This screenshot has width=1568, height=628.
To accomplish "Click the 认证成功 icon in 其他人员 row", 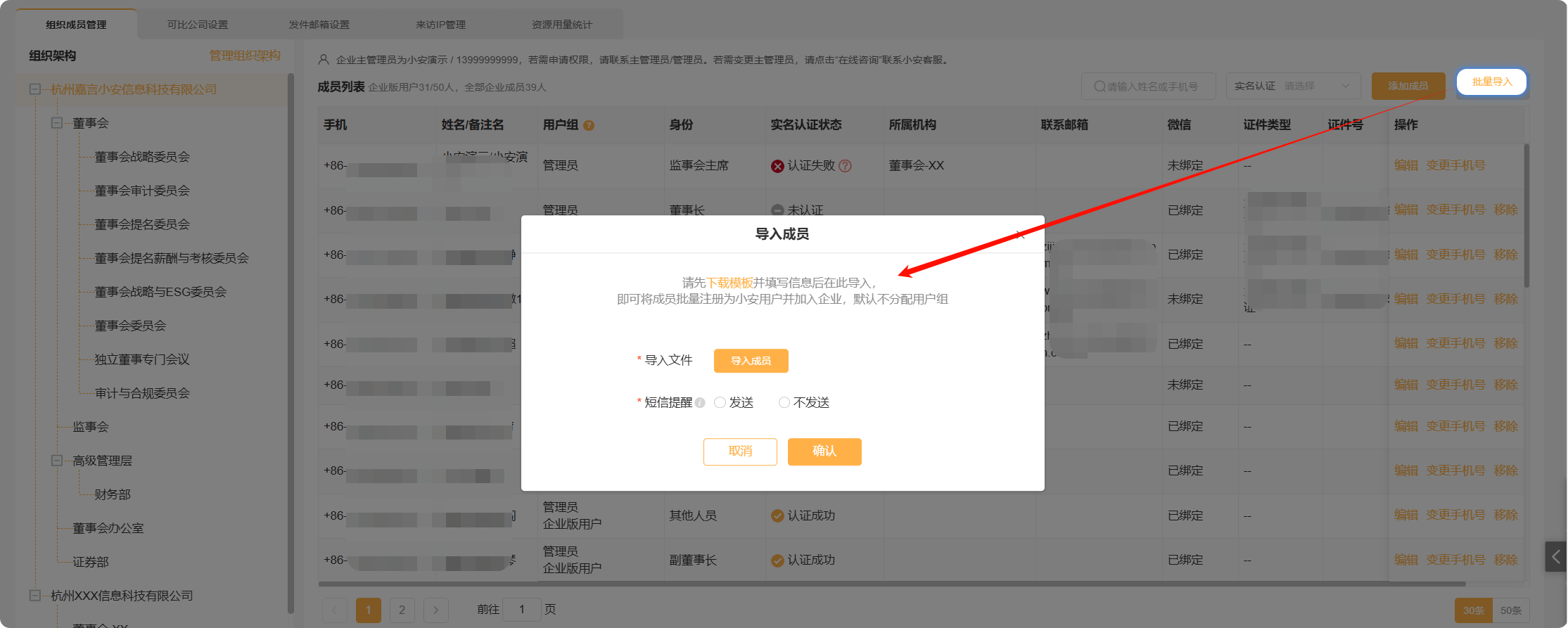I will [777, 515].
